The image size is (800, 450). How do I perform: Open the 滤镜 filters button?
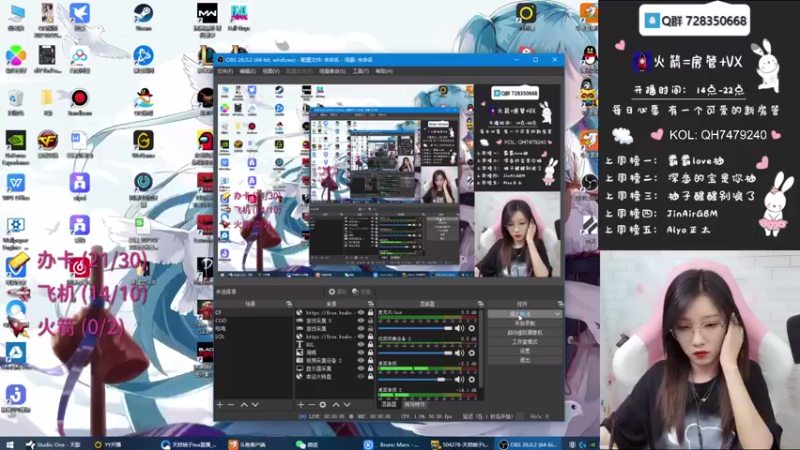point(361,292)
